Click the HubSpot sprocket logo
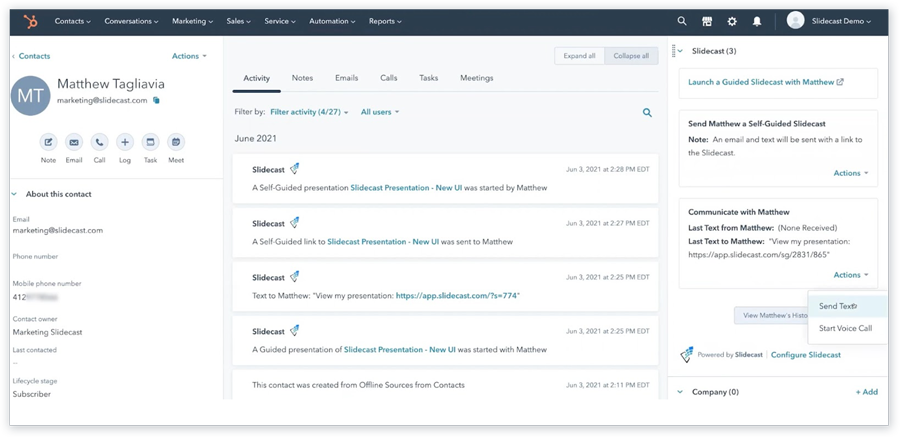 coord(30,22)
